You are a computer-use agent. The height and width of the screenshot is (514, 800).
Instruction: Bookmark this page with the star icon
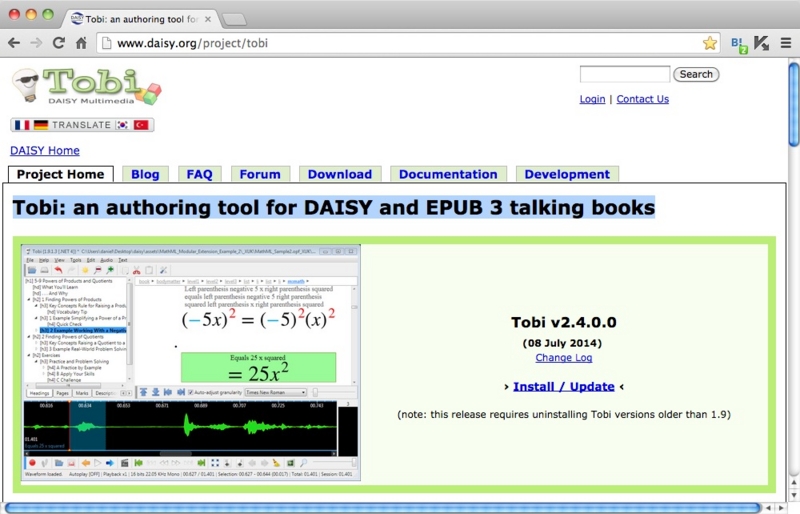tap(710, 43)
